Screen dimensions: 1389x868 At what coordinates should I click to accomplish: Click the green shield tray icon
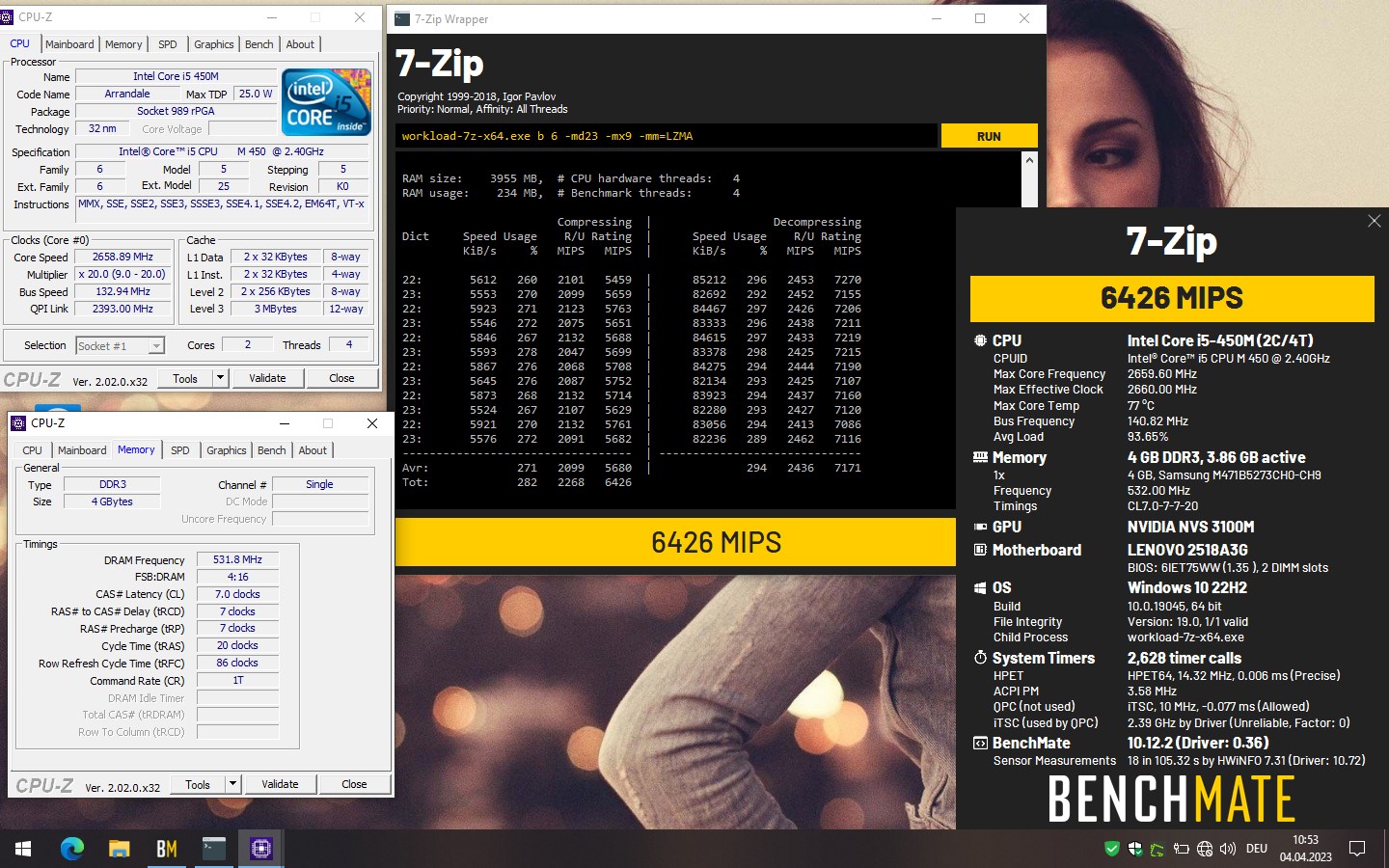1111,849
